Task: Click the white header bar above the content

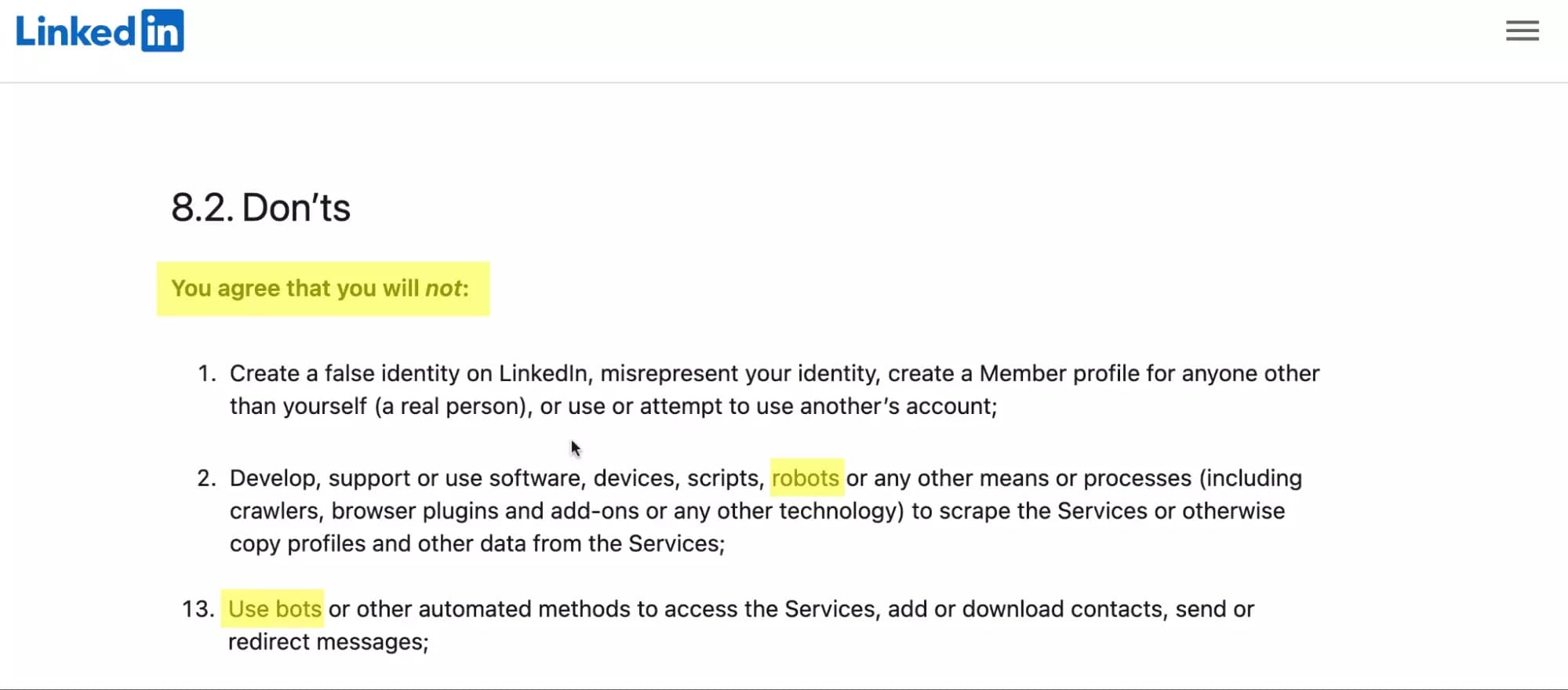Action: [x=784, y=39]
